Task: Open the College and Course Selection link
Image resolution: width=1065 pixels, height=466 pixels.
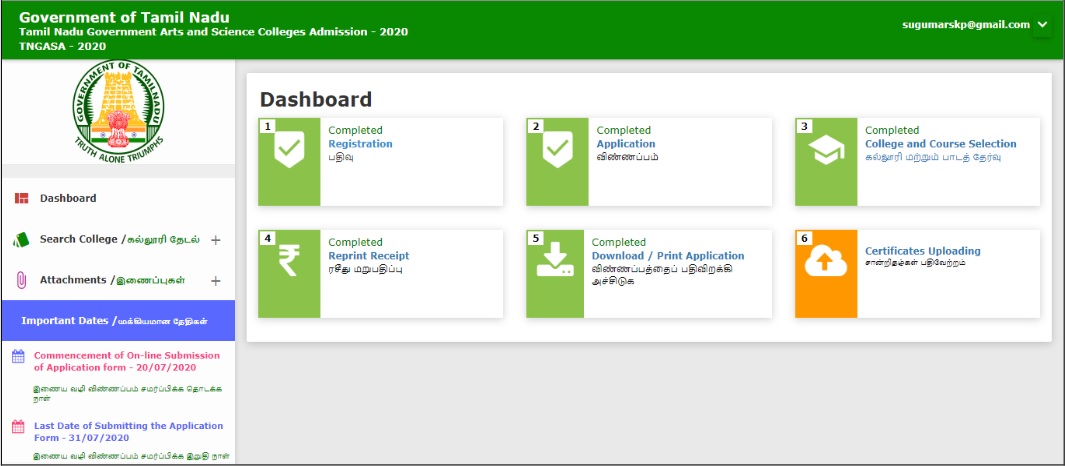Action: pyautogui.click(x=940, y=144)
